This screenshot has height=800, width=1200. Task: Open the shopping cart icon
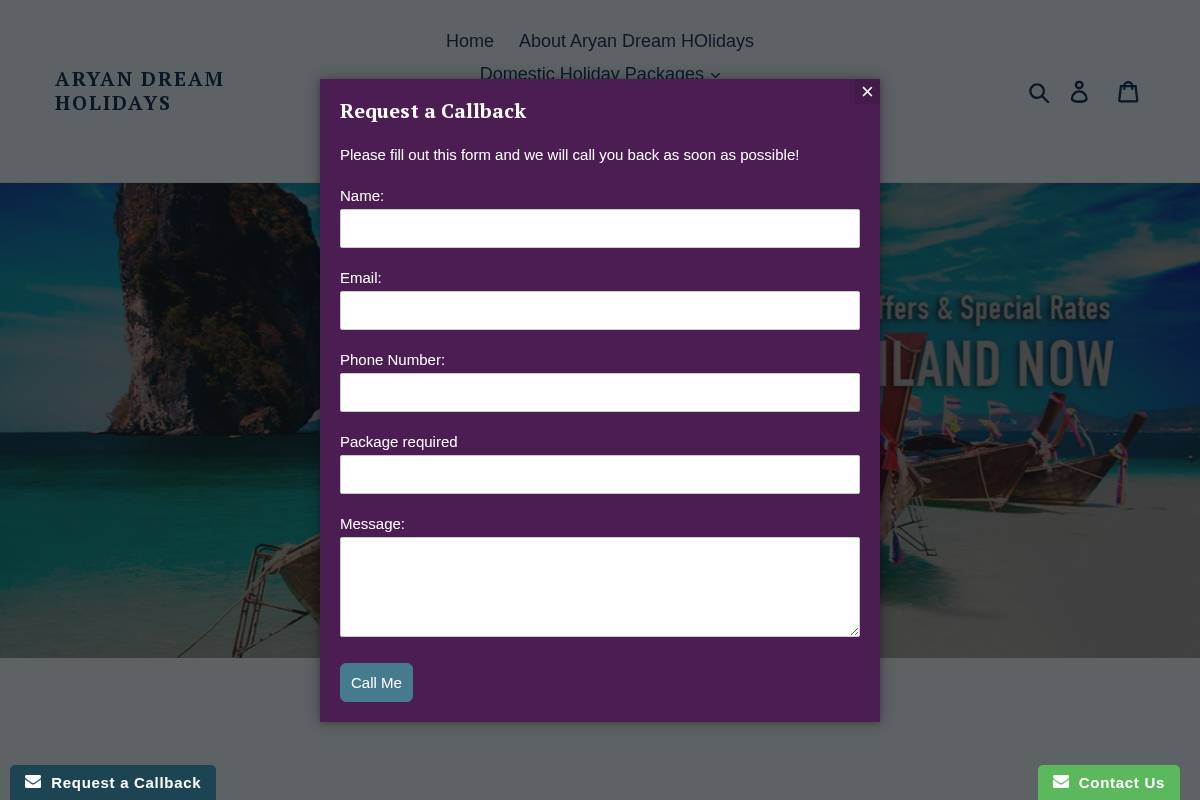coord(1128,92)
